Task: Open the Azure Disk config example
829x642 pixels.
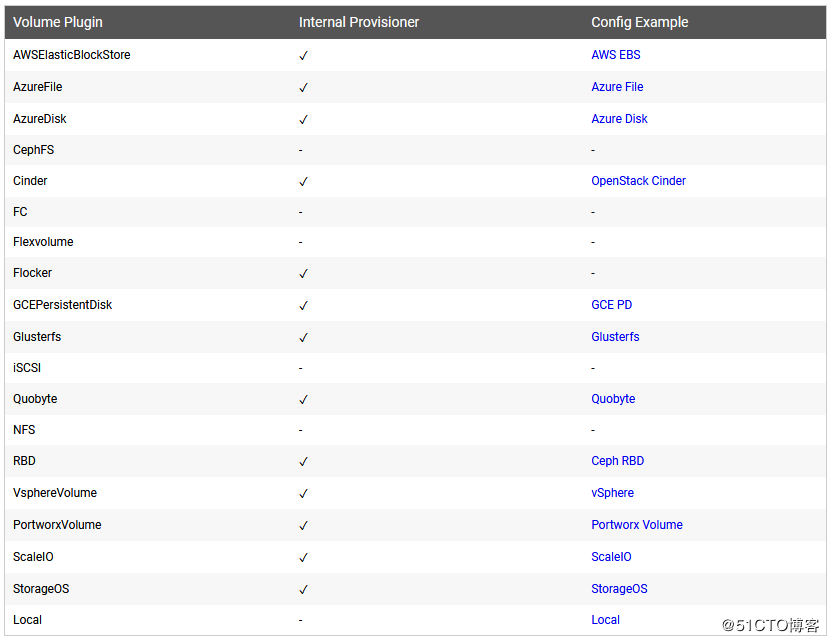Action: click(619, 119)
